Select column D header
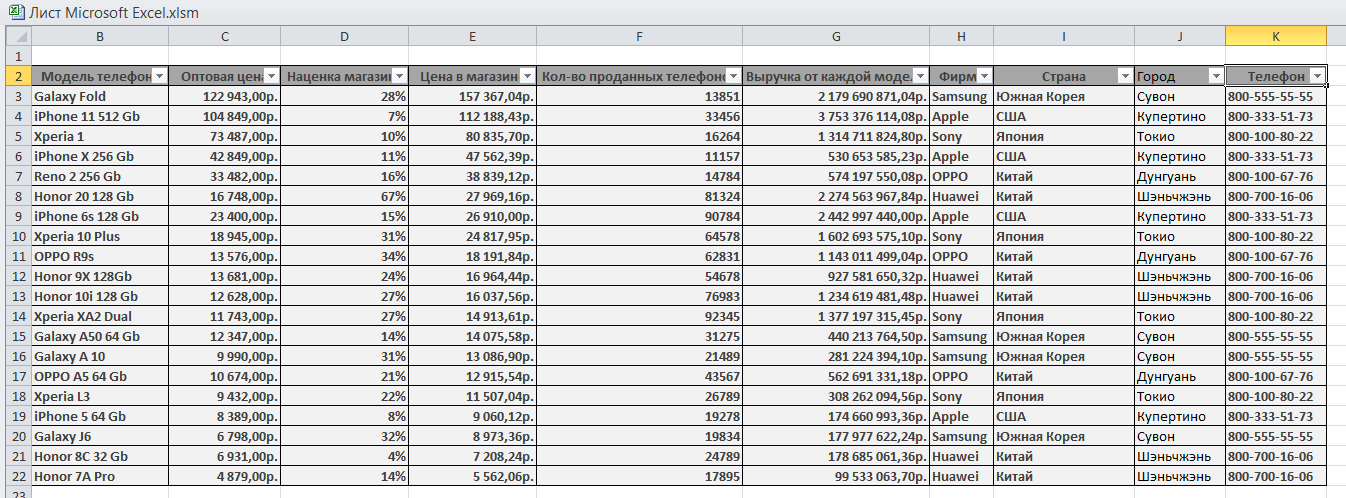This screenshot has height=498, width=1346. click(345, 36)
